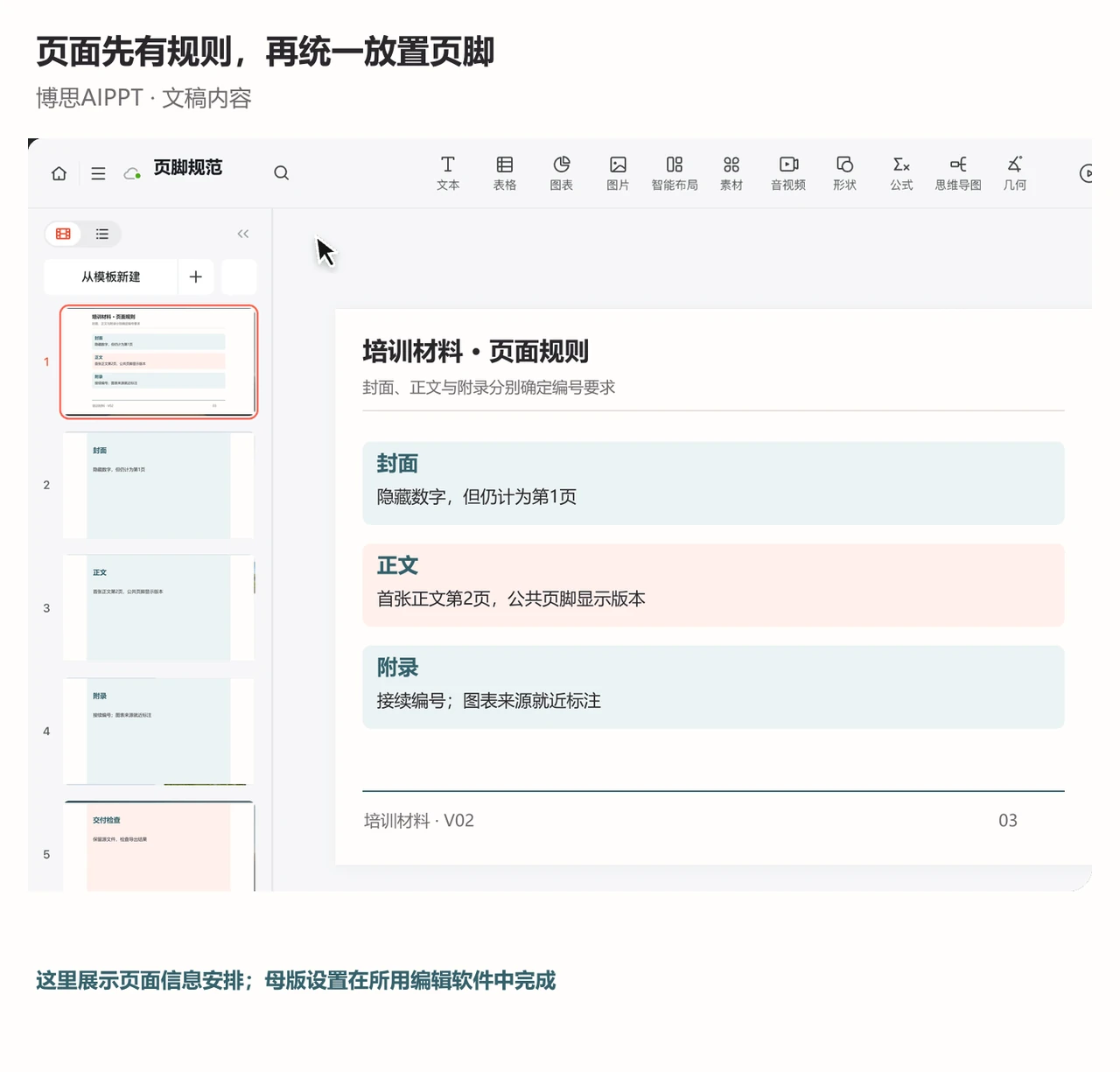This screenshot has width=1120, height=1072.
Task: Click the 从模板新建 button
Action: [111, 277]
